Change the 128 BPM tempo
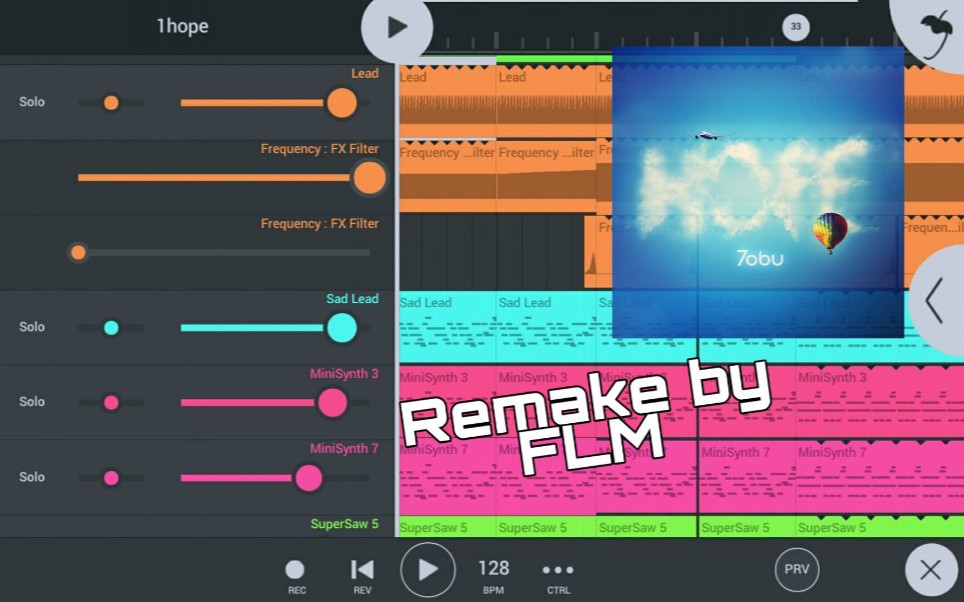Image resolution: width=964 pixels, height=602 pixels. (493, 576)
